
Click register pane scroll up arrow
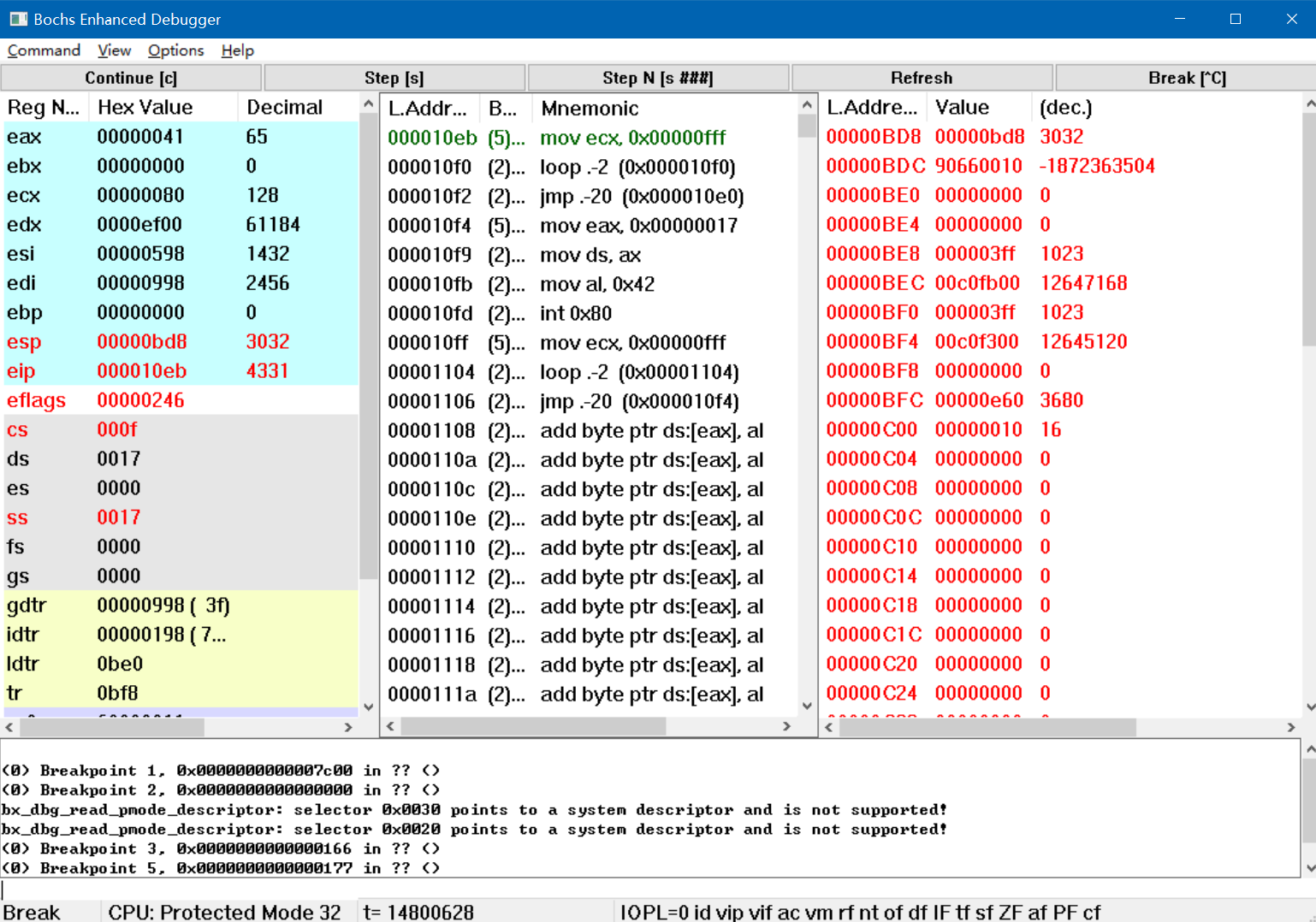369,103
